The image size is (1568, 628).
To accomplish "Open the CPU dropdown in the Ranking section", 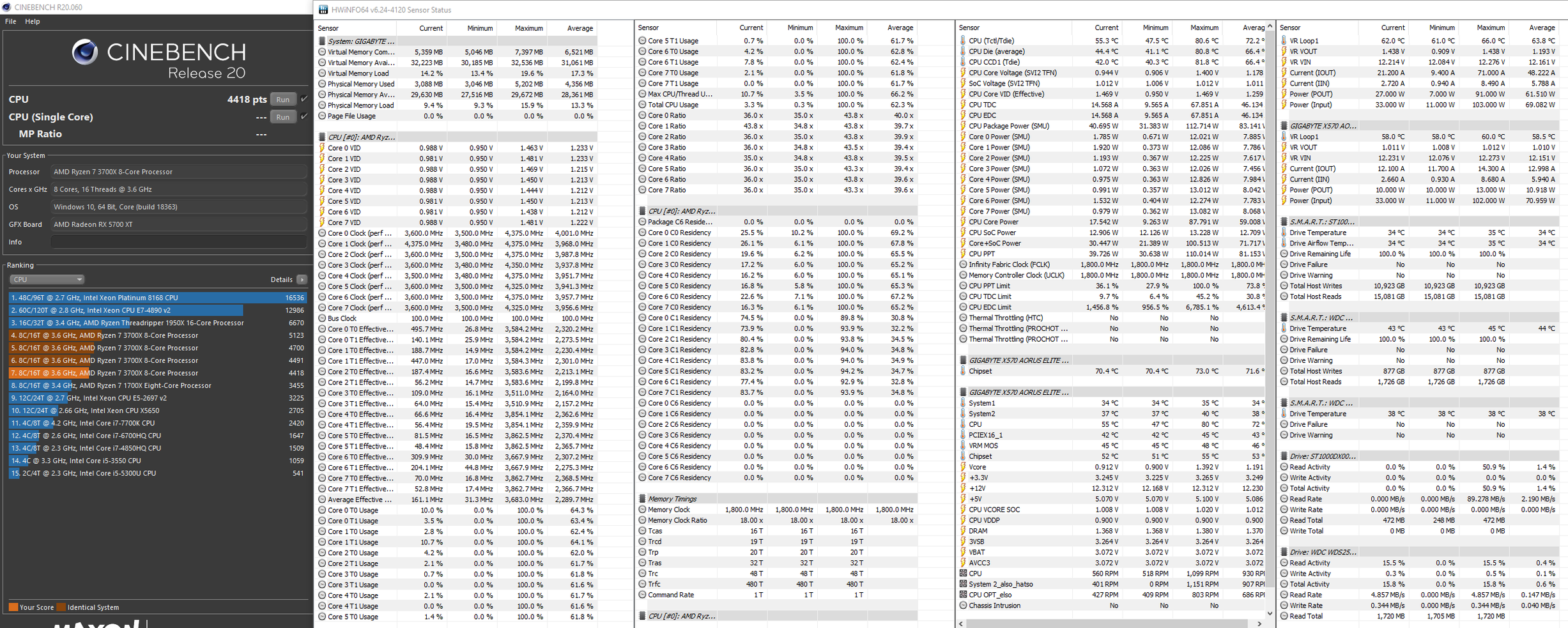I will point(47,279).
